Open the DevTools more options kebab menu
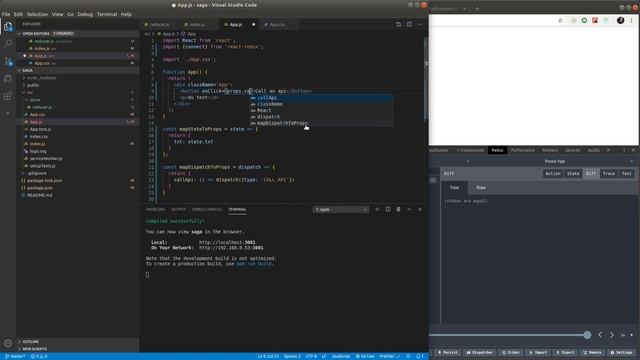This screenshot has height=360, width=640. point(624,150)
